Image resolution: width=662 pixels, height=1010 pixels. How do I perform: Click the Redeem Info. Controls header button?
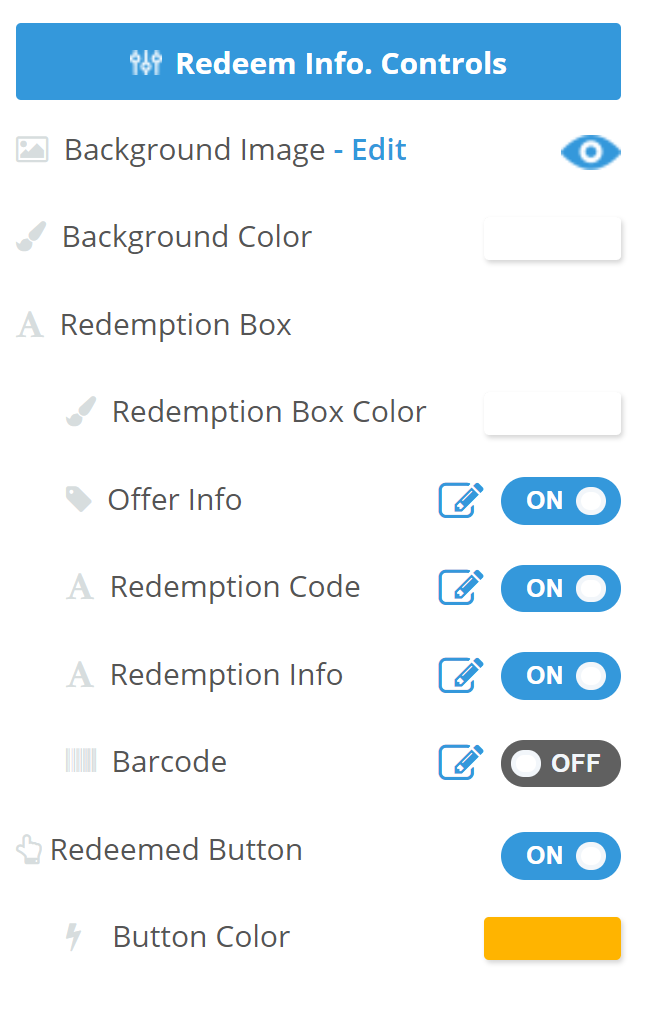click(318, 62)
